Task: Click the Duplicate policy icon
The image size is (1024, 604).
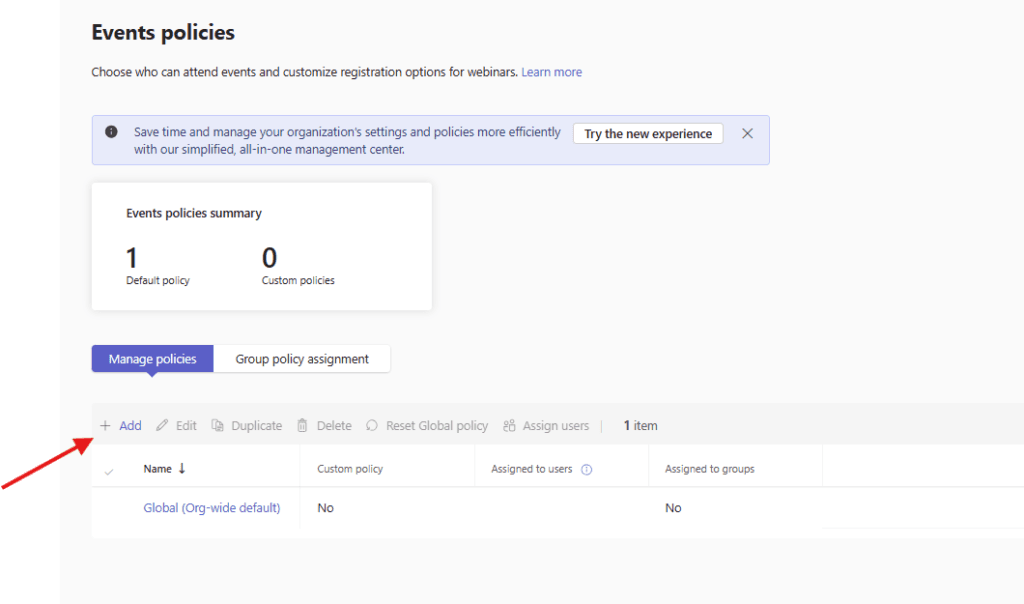Action: (x=218, y=426)
